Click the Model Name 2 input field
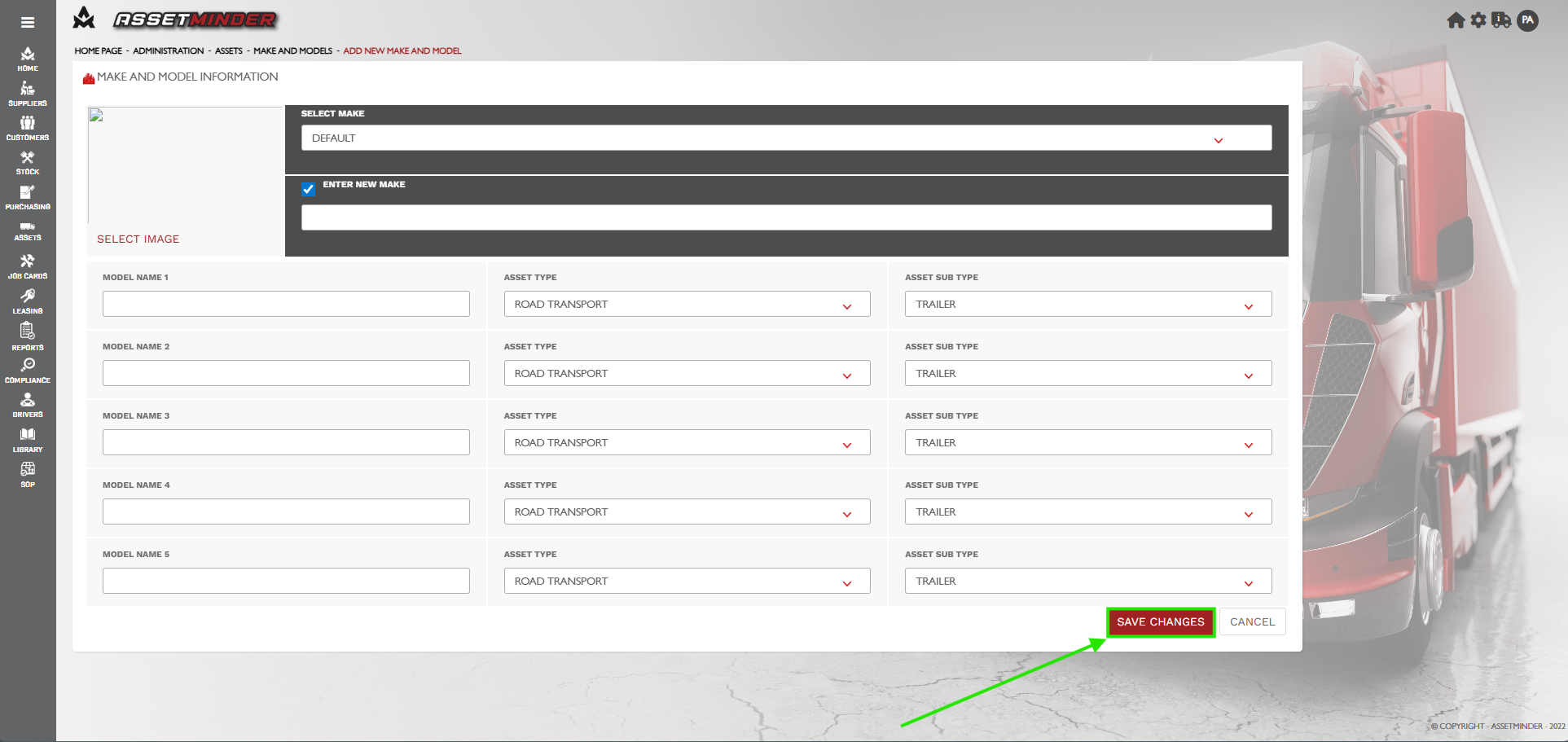The image size is (1568, 742). coord(286,374)
